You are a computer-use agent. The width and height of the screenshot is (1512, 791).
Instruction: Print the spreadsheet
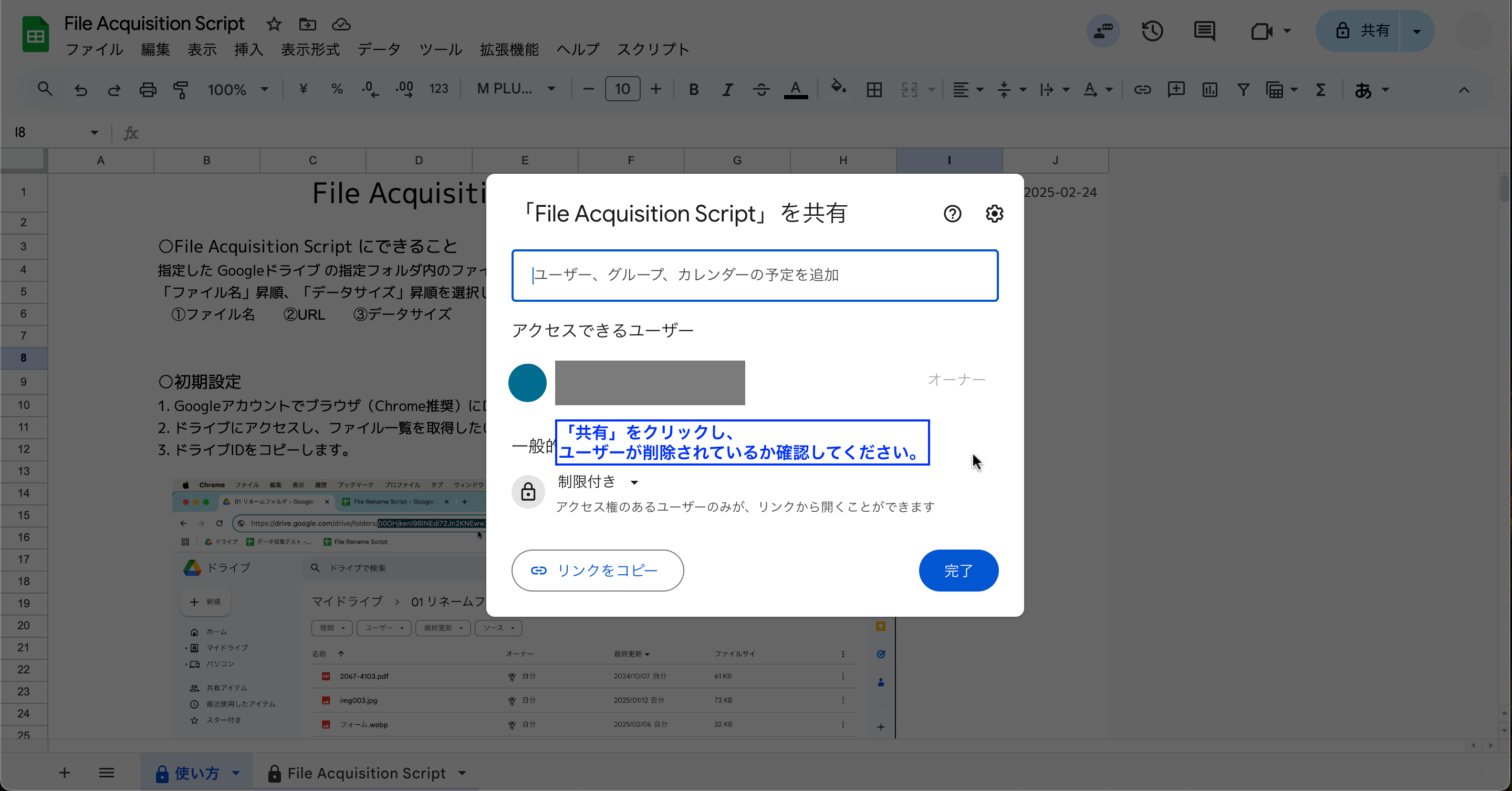pos(148,89)
